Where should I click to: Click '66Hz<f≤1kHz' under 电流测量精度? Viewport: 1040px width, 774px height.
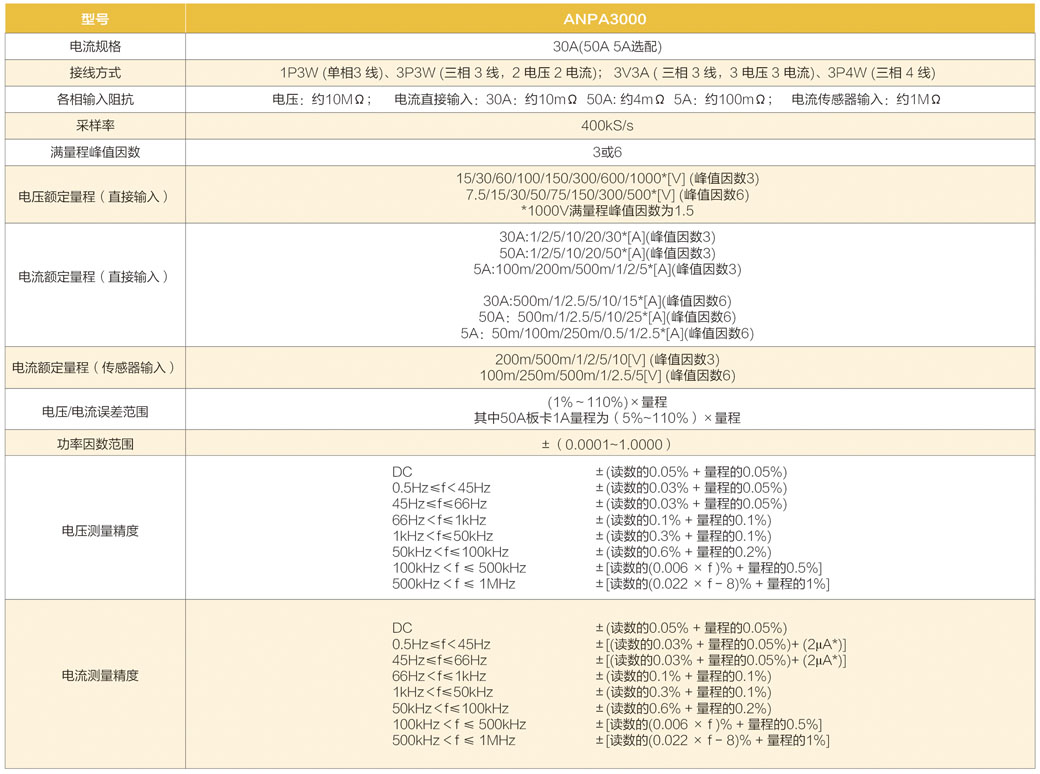pos(439,677)
